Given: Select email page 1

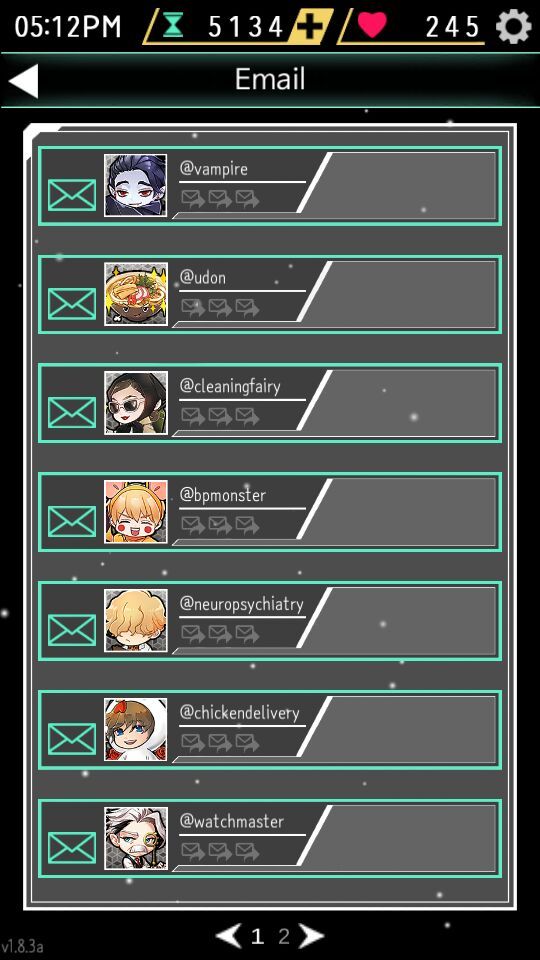Looking at the screenshot, I should (x=257, y=936).
